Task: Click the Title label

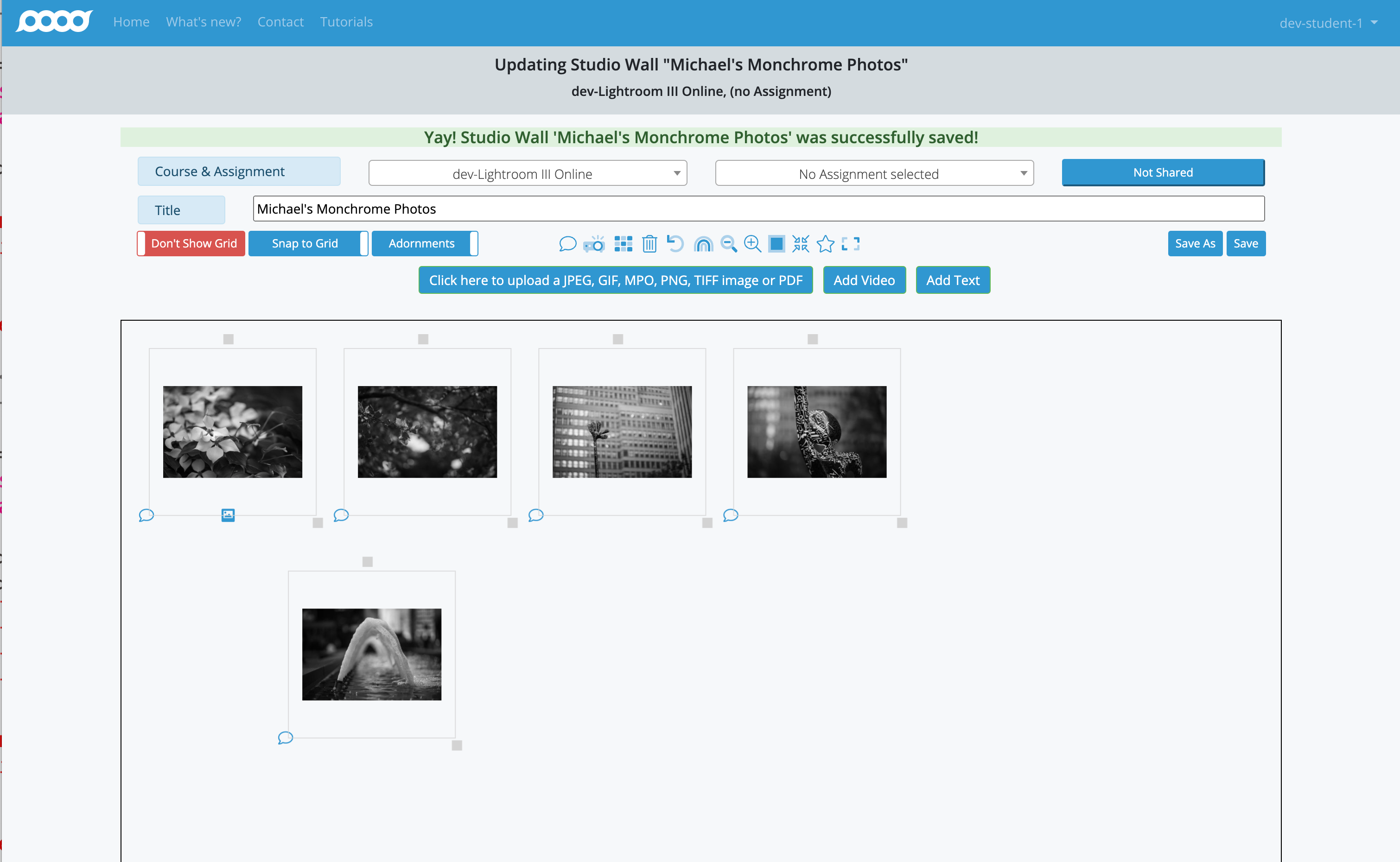Action: 181,210
